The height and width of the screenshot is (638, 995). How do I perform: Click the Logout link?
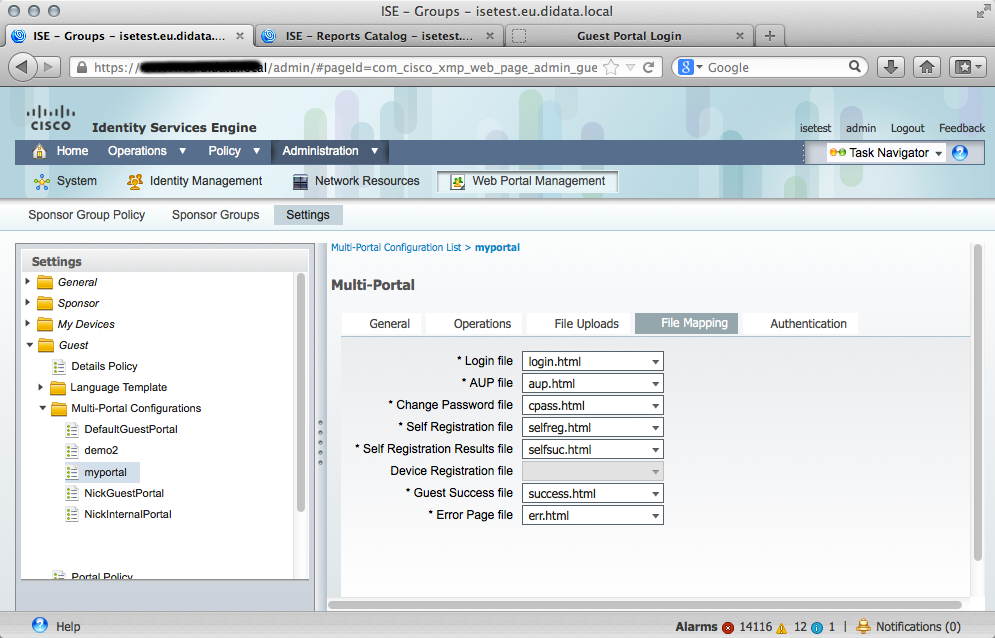point(907,128)
